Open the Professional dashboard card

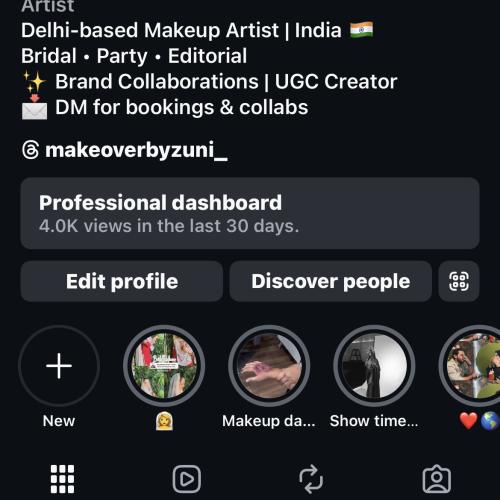click(x=250, y=213)
